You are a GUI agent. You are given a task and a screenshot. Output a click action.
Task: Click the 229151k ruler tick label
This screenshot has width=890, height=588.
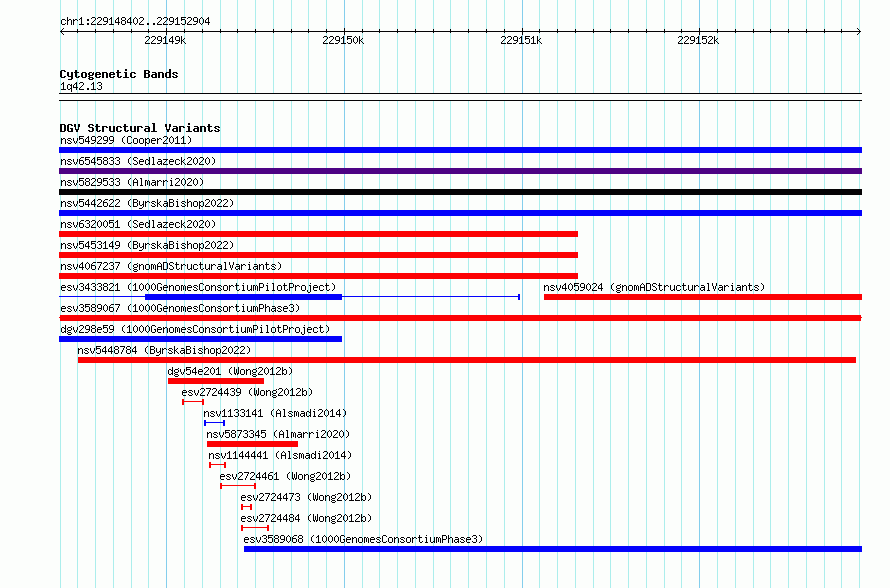coord(521,40)
